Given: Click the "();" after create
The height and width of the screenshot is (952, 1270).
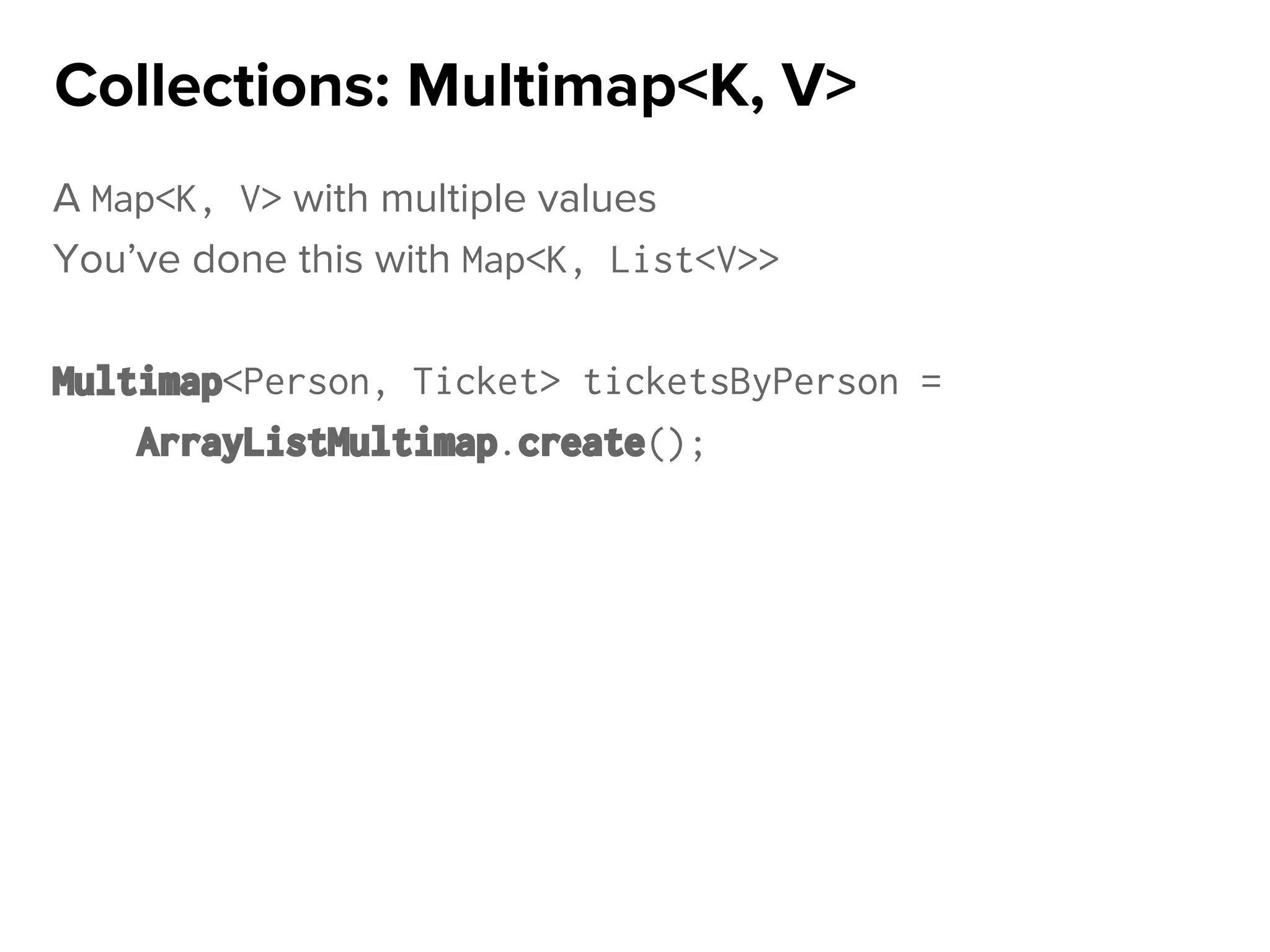Looking at the screenshot, I should click(x=676, y=444).
